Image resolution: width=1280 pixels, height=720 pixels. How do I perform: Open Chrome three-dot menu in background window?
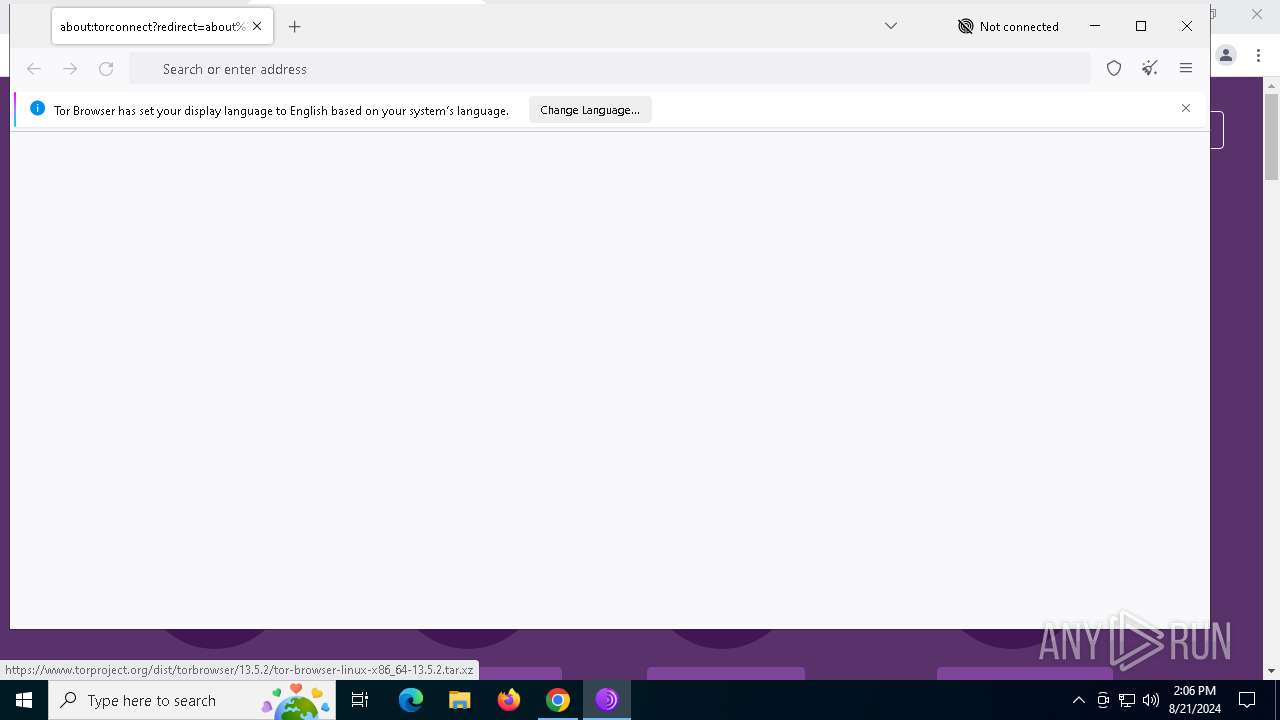tap(1259, 56)
